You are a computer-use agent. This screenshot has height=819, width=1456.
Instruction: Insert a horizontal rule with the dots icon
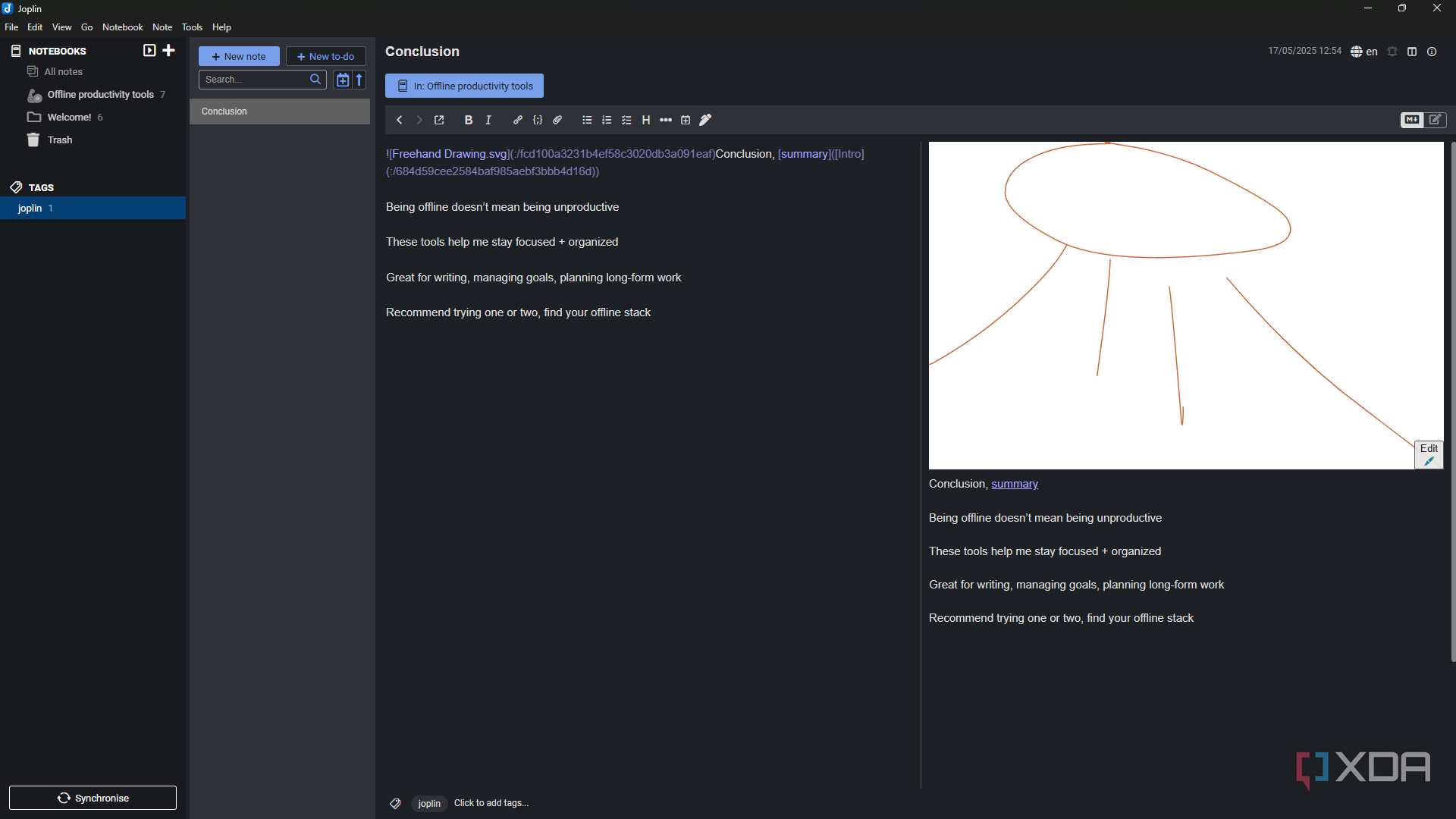(666, 120)
